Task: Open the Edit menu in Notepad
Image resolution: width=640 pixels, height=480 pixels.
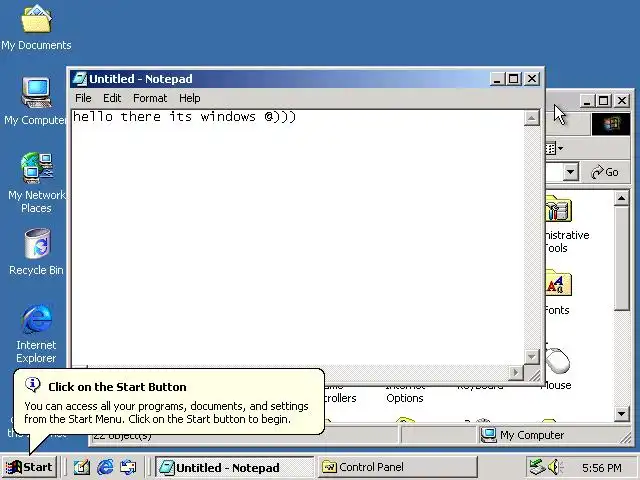Action: tap(112, 98)
